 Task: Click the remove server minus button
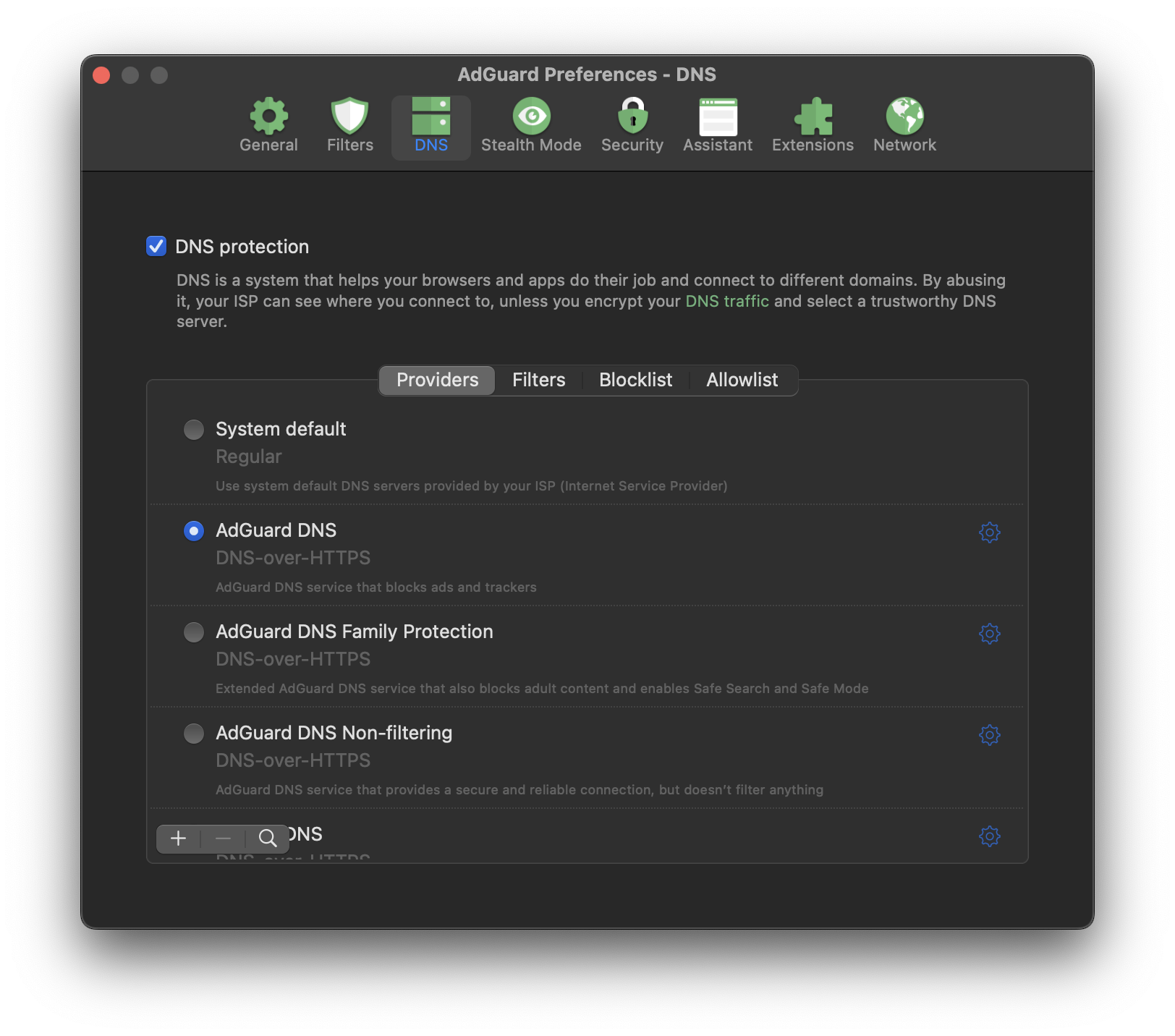(223, 839)
